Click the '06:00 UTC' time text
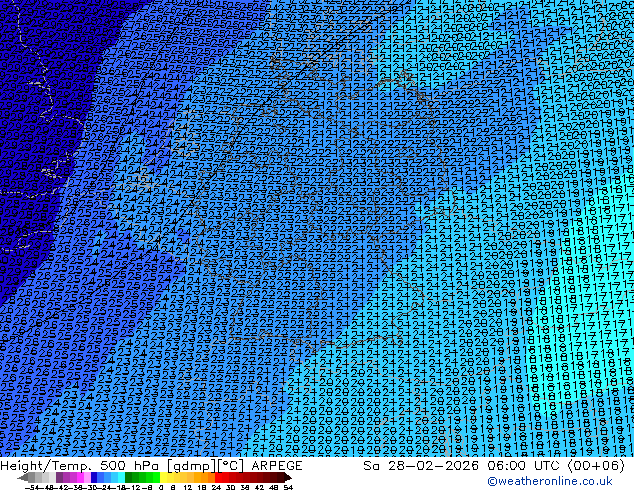This screenshot has width=634, height=490. 524,465
